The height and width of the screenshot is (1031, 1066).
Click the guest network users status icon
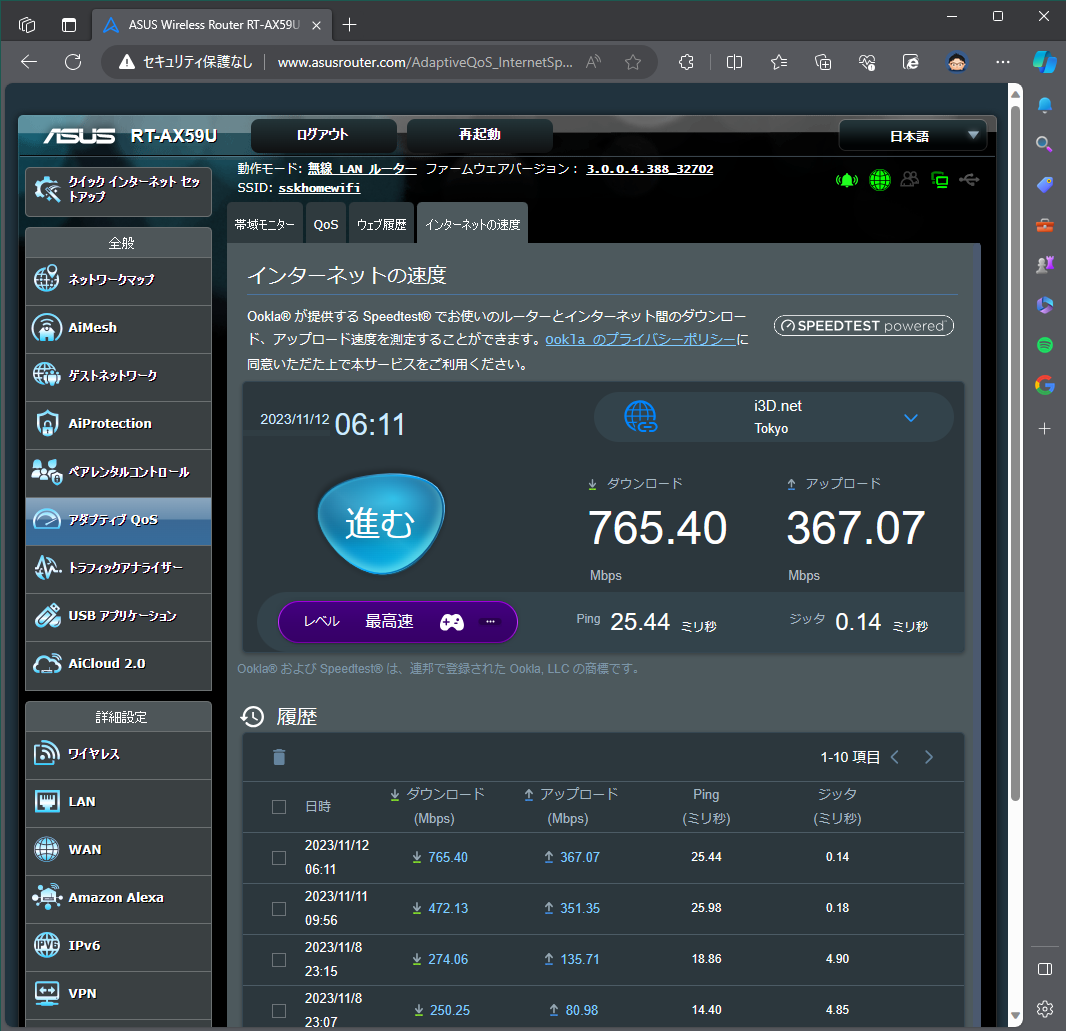910,179
